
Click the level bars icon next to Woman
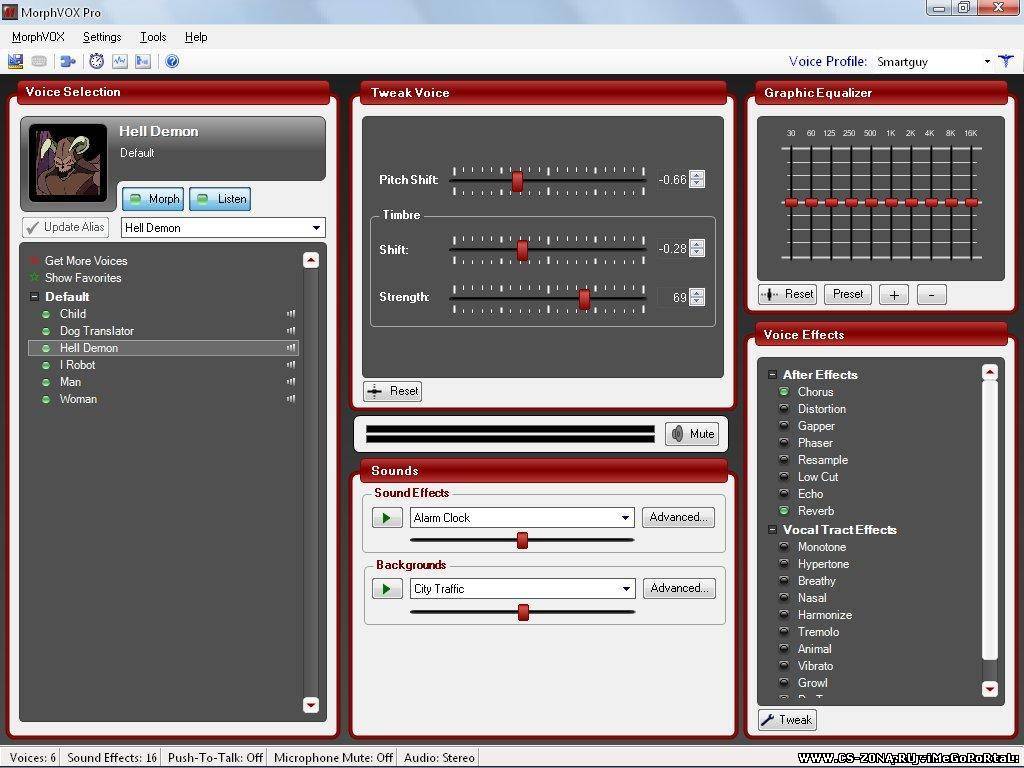click(x=291, y=399)
